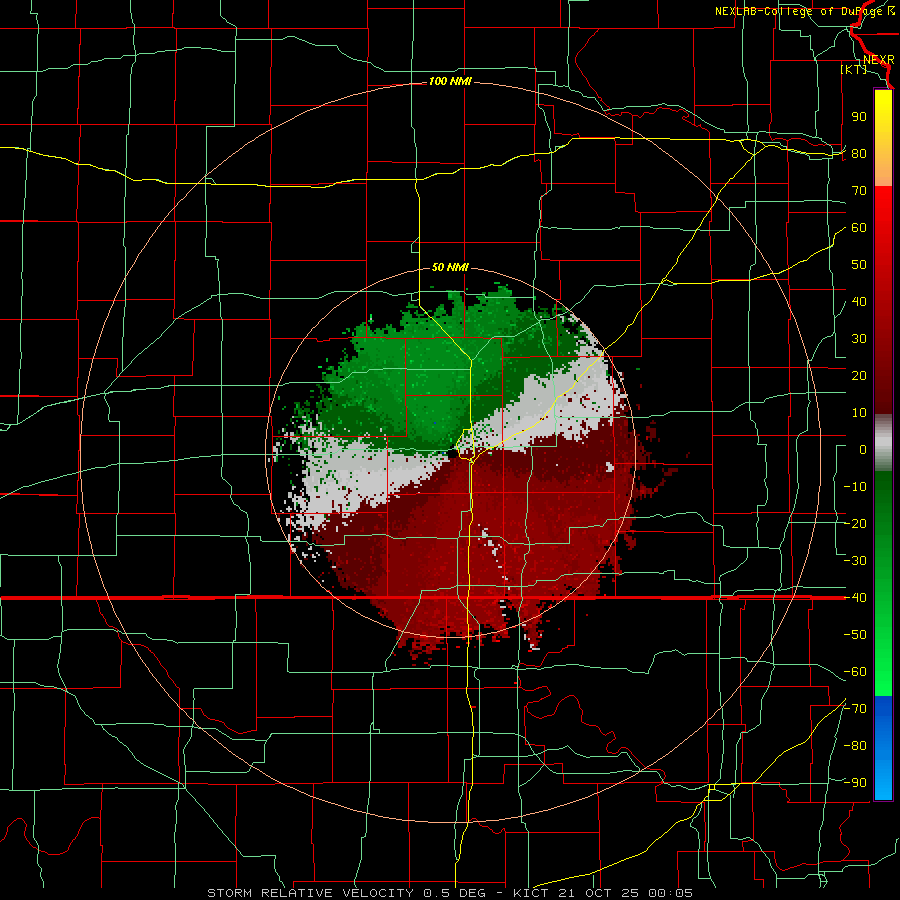Click the "00:05" time in caption
Image resolution: width=900 pixels, height=900 pixels.
[x=670, y=893]
